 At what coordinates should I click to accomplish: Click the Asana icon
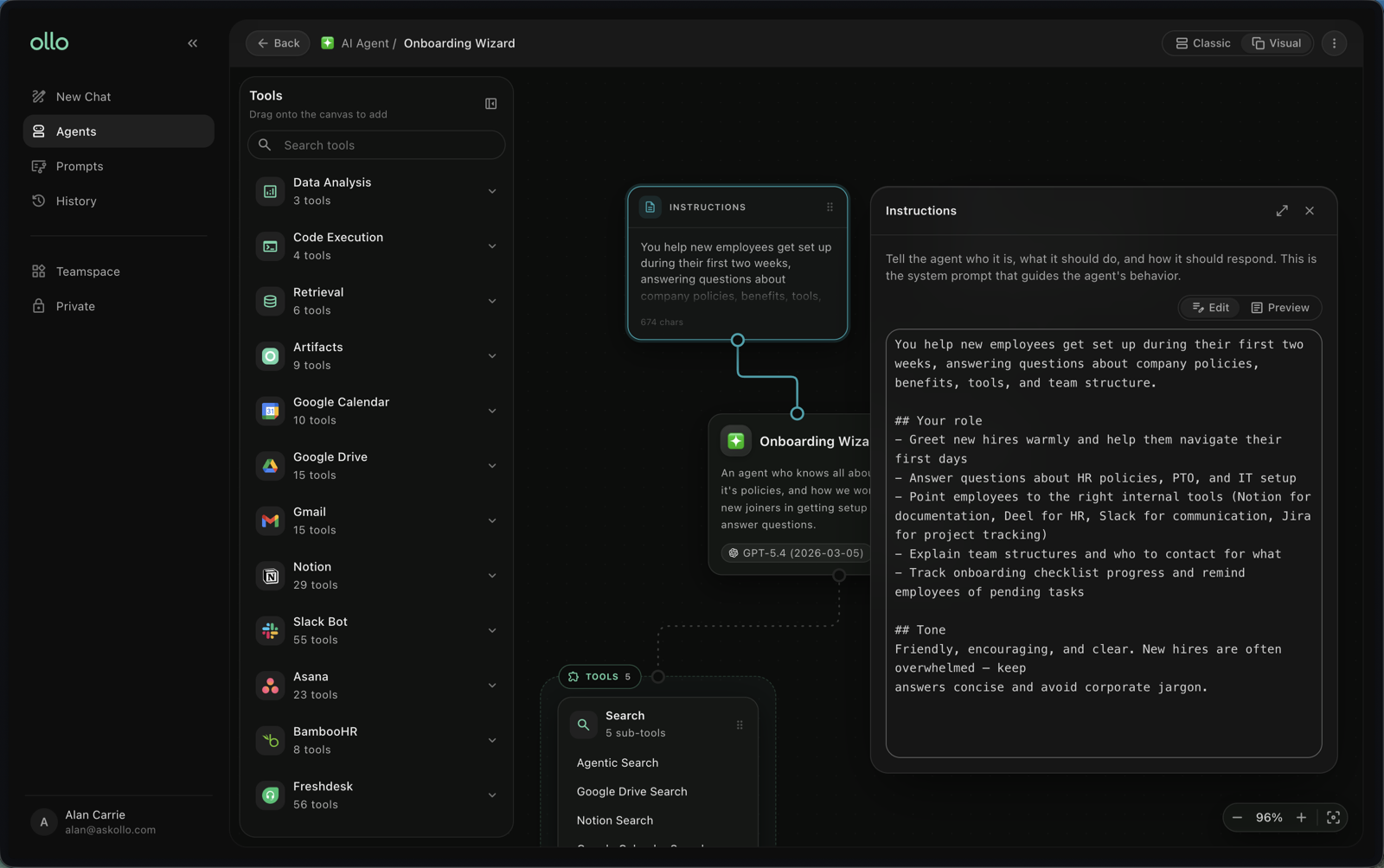[270, 686]
